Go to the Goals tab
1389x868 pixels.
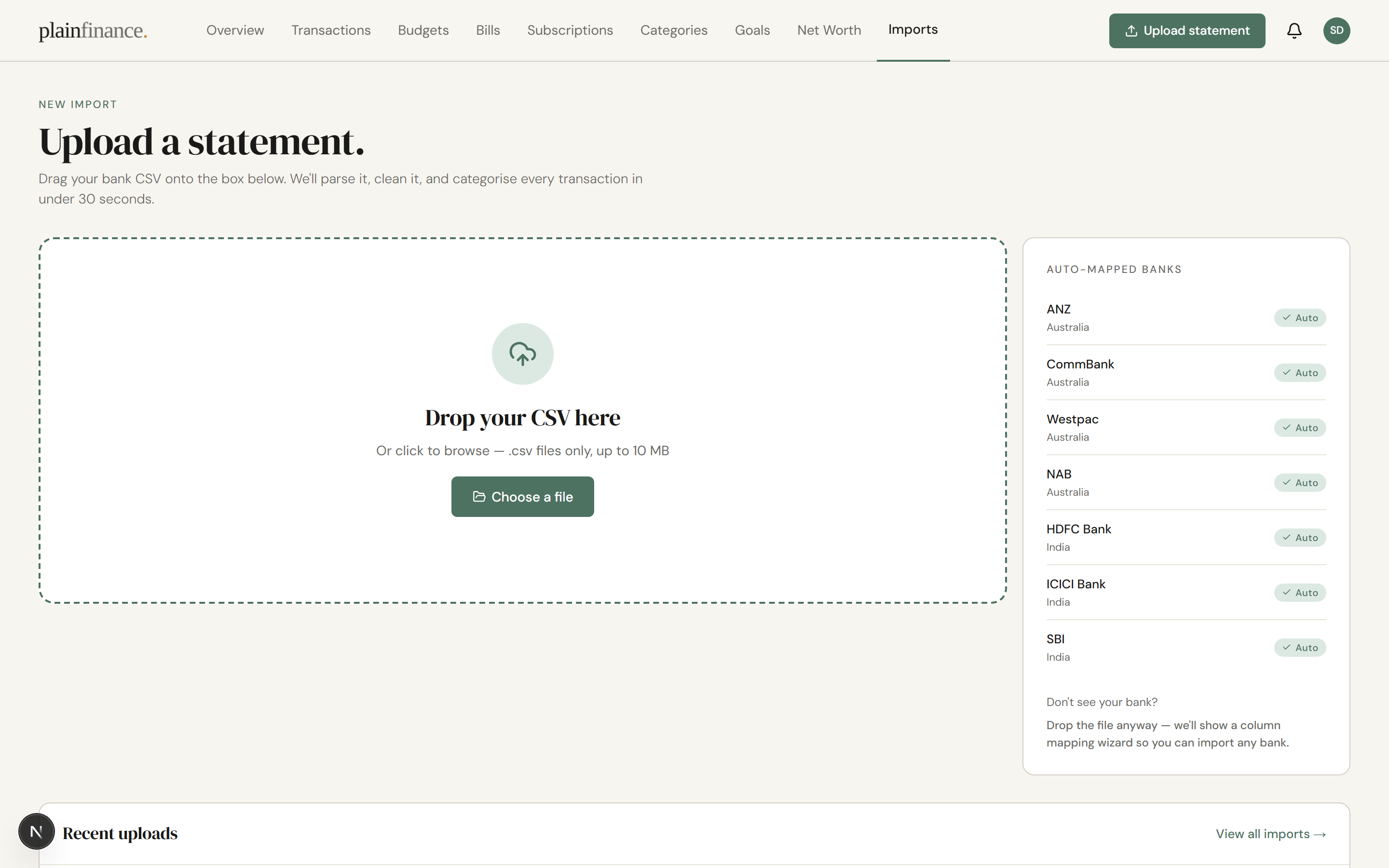(x=752, y=30)
